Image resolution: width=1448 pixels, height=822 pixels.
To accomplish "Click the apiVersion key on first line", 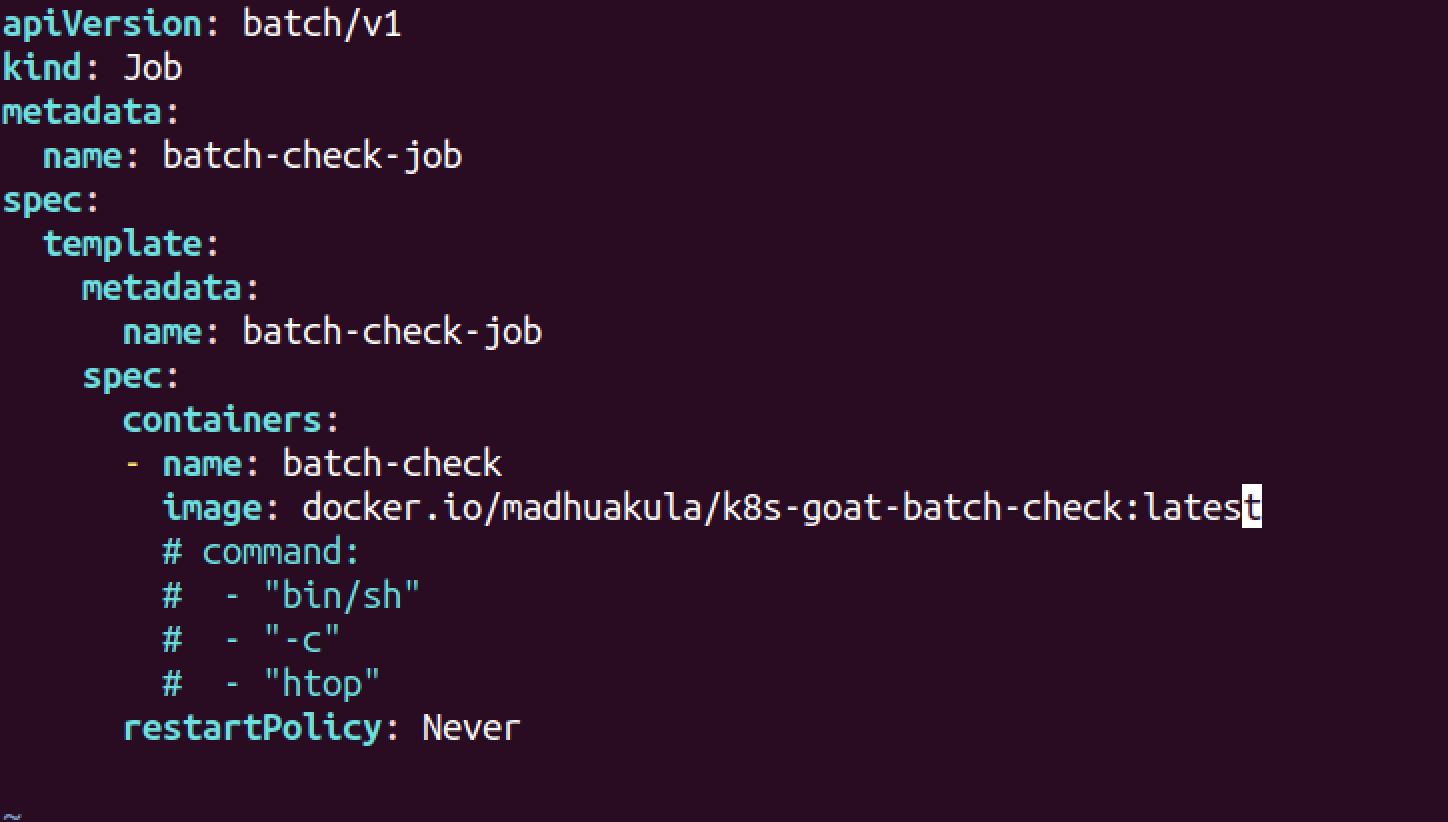I will [x=101, y=23].
